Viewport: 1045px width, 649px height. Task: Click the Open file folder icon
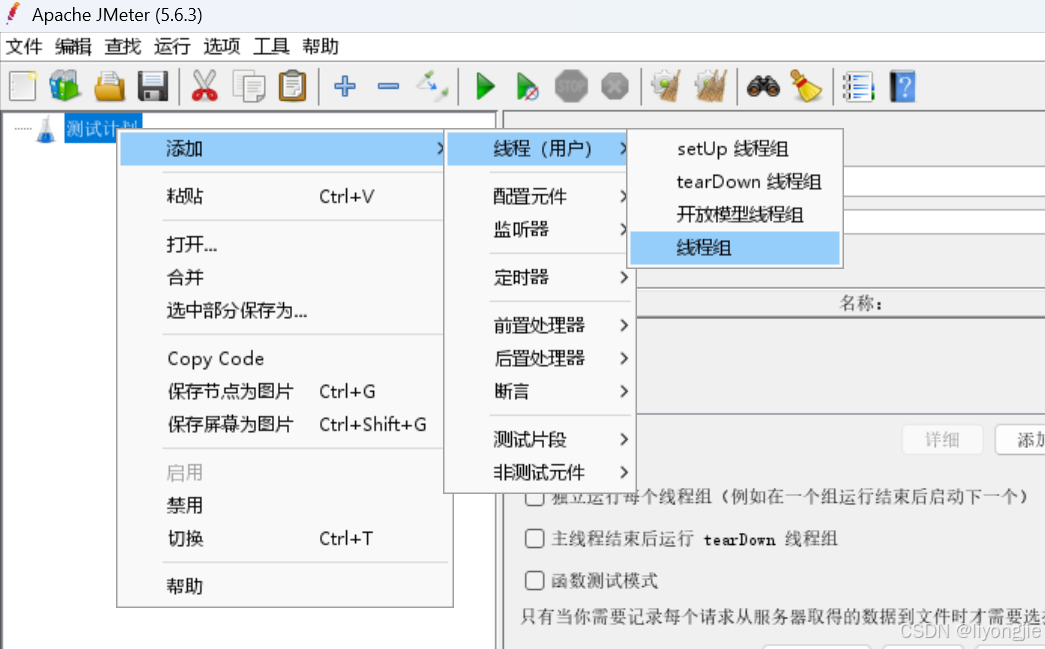[x=109, y=86]
